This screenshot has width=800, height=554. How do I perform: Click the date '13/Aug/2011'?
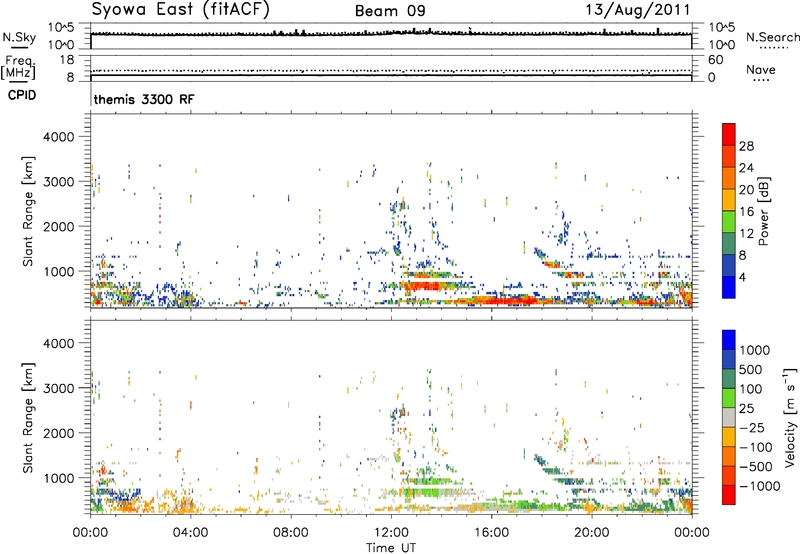[x=638, y=10]
